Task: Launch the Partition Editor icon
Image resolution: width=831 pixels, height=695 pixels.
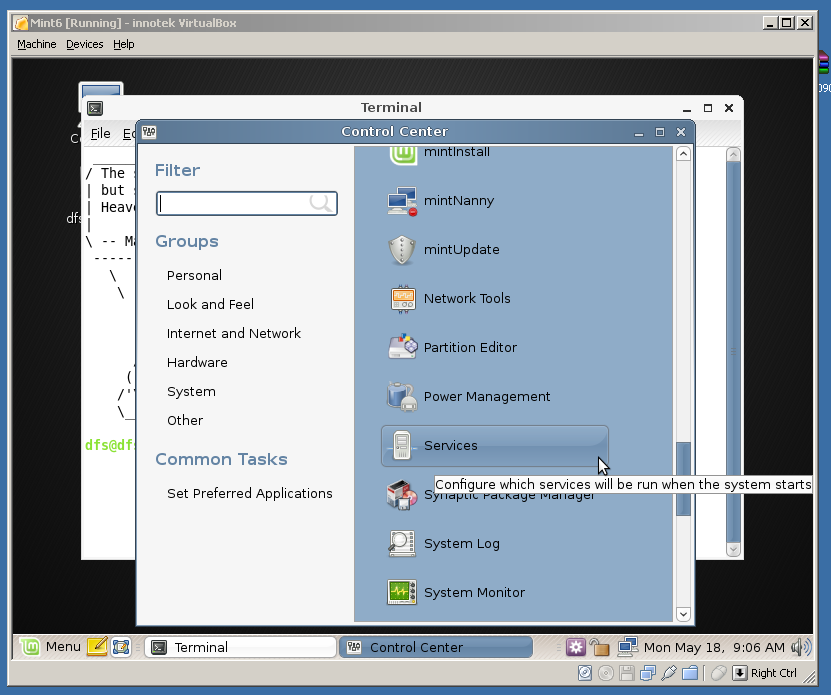Action: (402, 348)
